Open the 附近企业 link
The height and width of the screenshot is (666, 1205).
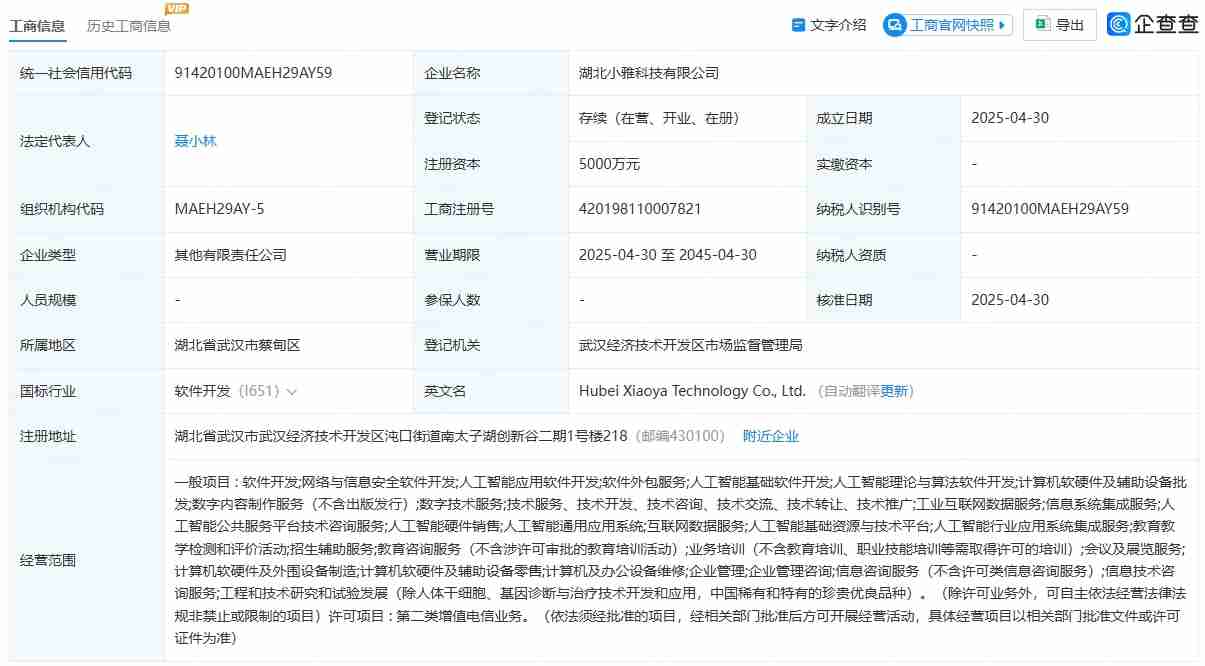tap(771, 436)
